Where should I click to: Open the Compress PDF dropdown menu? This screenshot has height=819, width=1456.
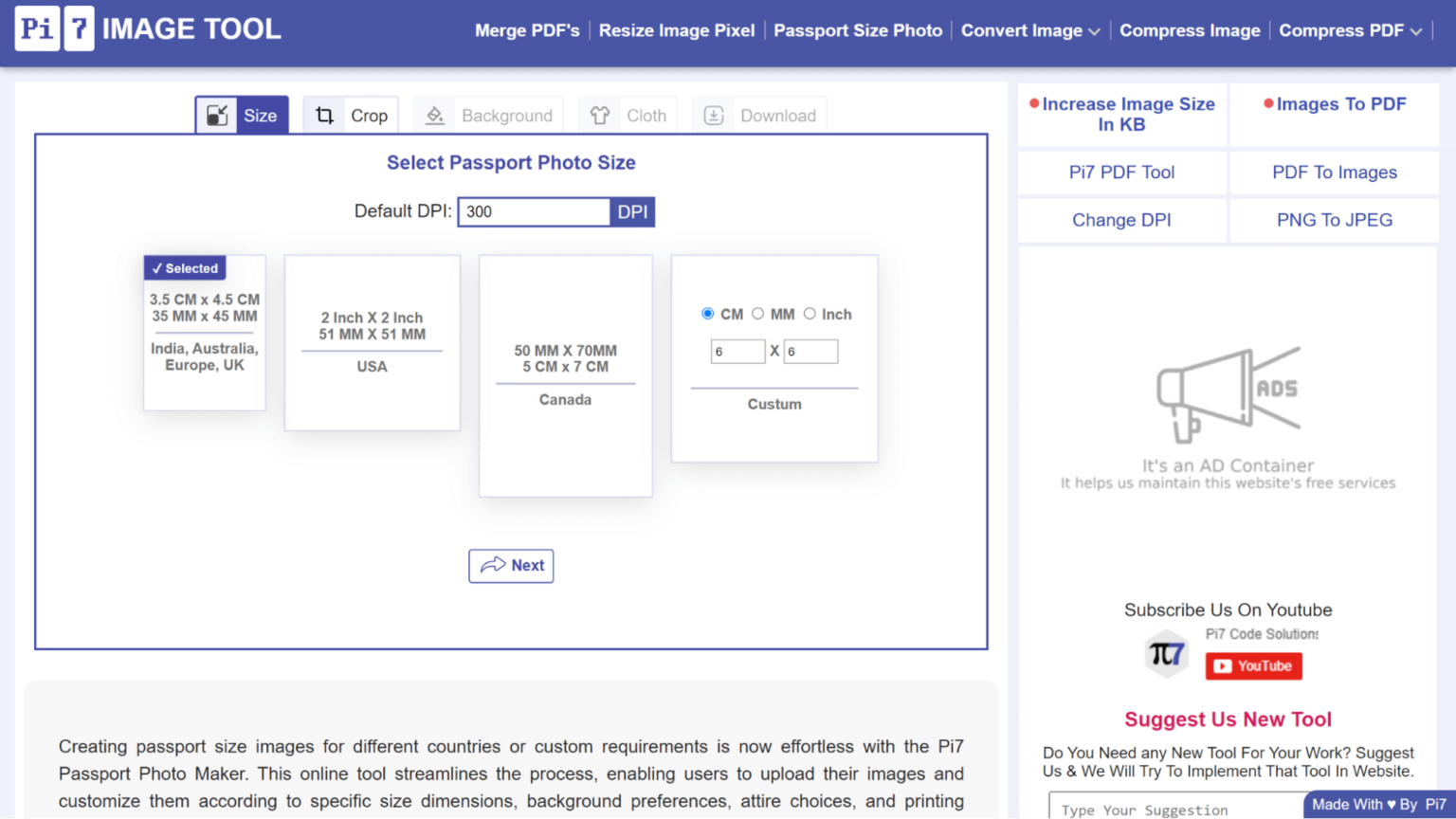coord(1350,29)
